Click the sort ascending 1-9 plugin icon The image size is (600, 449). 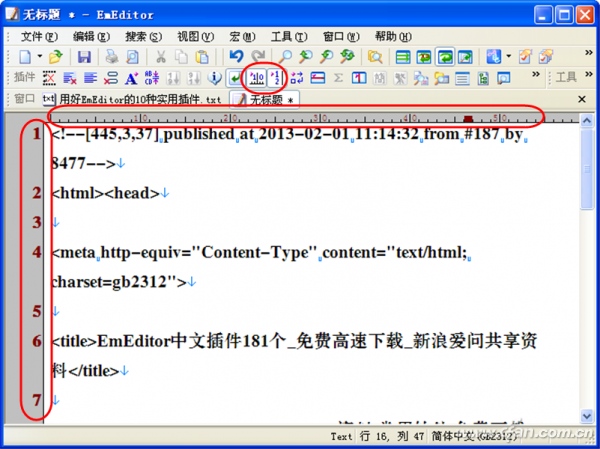[x=173, y=78]
